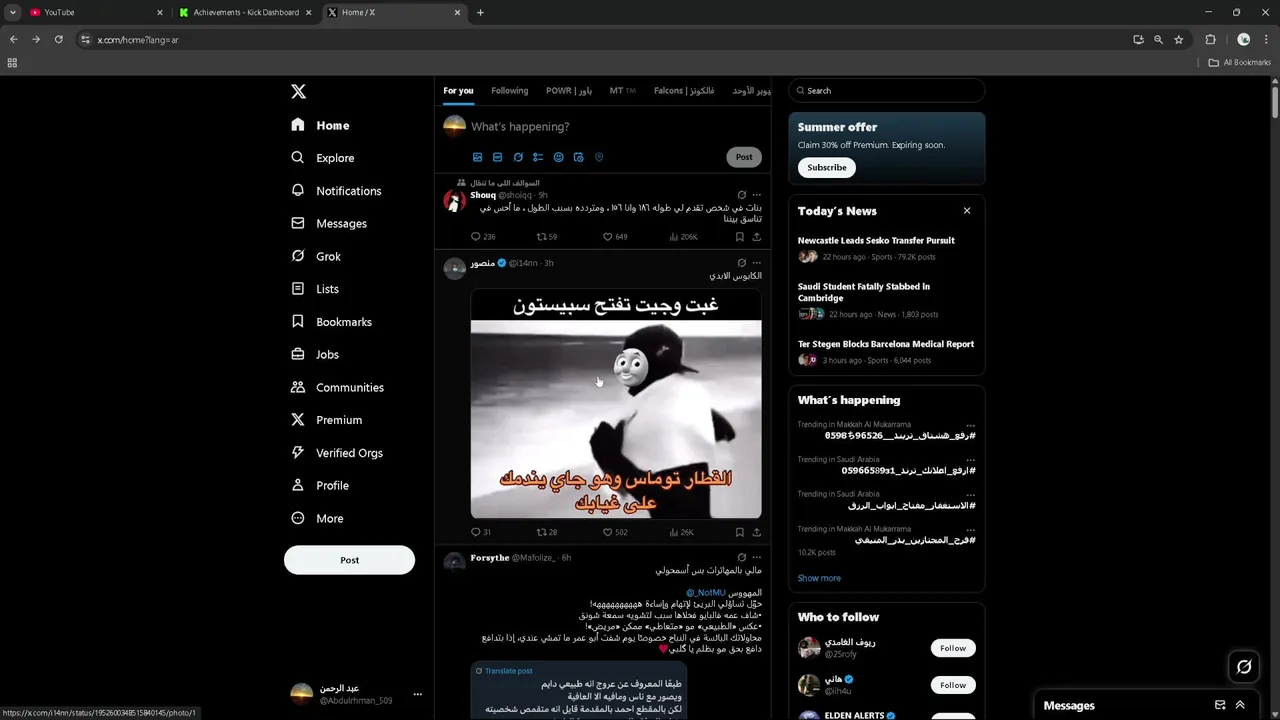Screen dimensions: 1280x720
Task: Open account menu for عبد الرحمن
Action: pos(355,694)
